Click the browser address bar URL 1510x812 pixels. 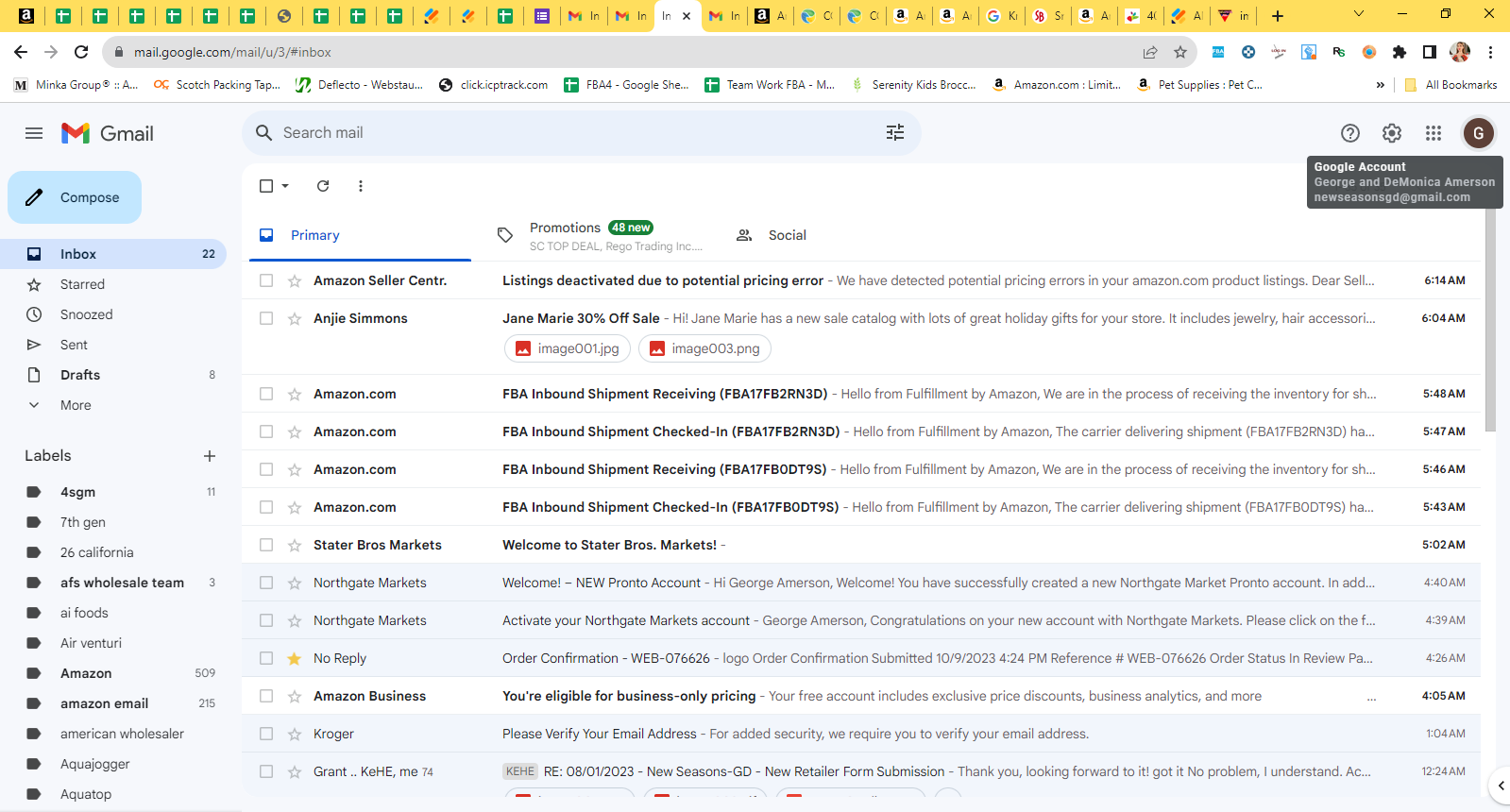[x=232, y=52]
